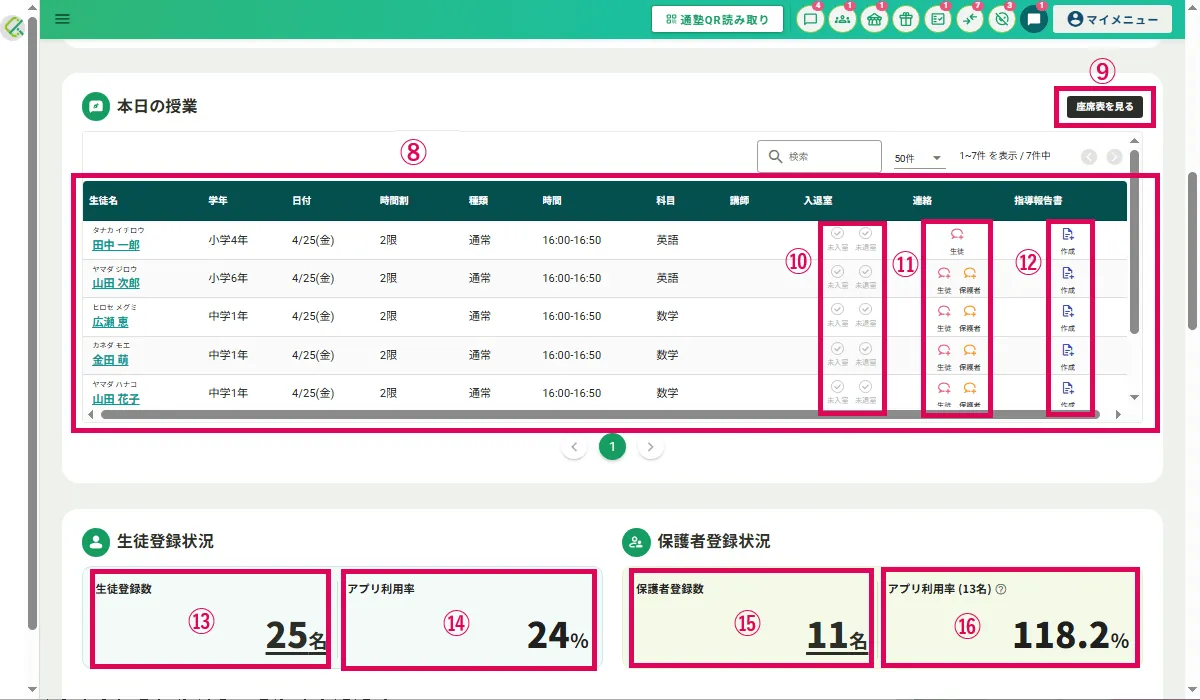Open the crossed-circle icon with badge 3
The height and width of the screenshot is (700, 1200).
pos(1001,19)
